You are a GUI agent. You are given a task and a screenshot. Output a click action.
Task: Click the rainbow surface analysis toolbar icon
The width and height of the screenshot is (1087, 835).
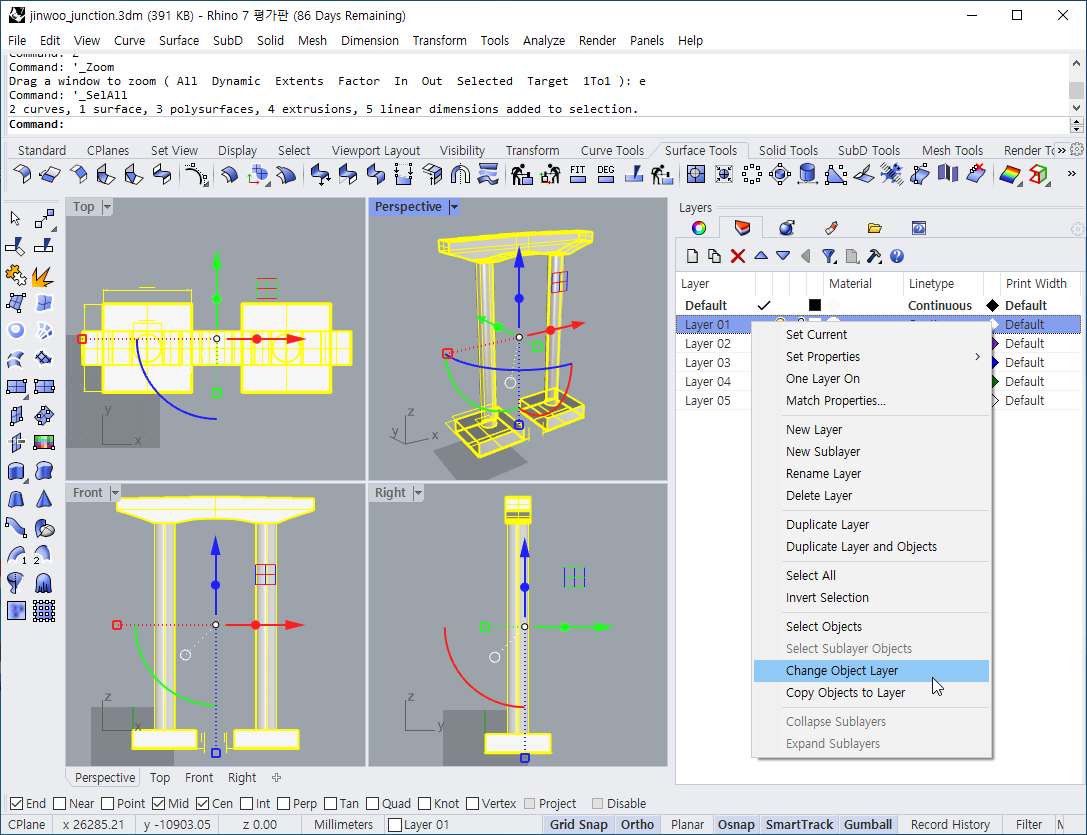pyautogui.click(x=1010, y=174)
